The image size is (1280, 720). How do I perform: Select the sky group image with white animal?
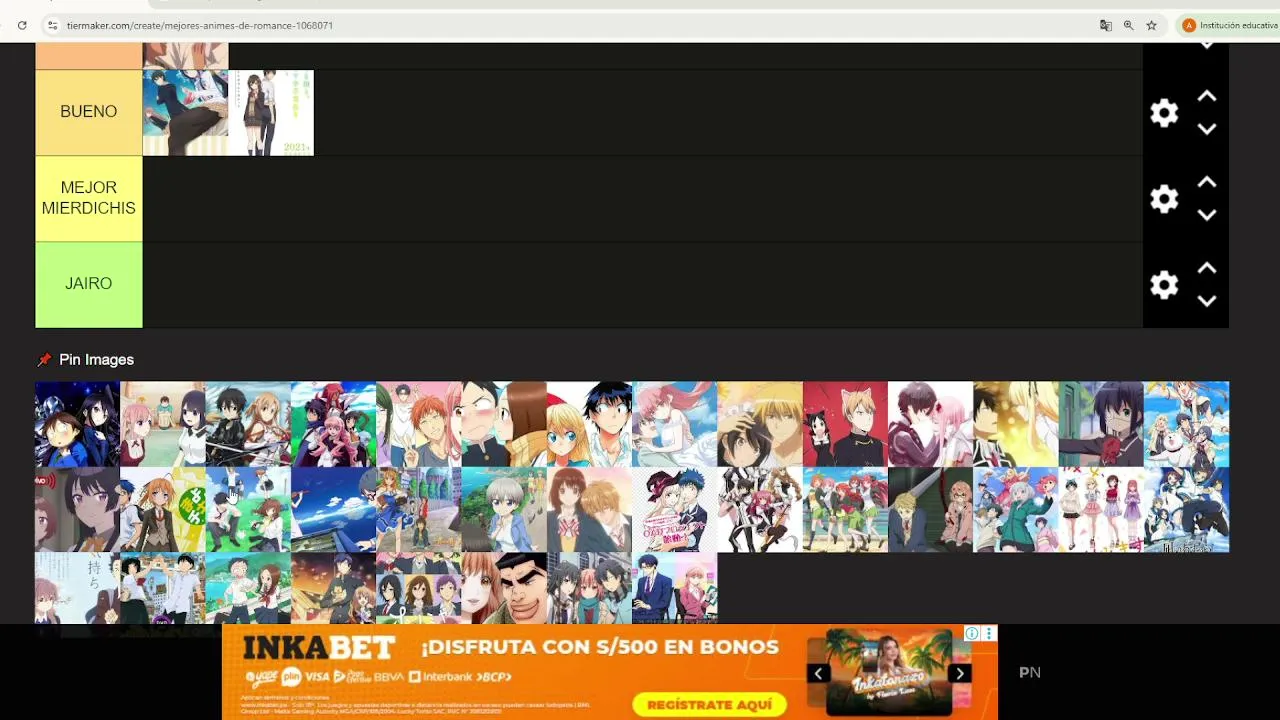pyautogui.click(x=1187, y=424)
